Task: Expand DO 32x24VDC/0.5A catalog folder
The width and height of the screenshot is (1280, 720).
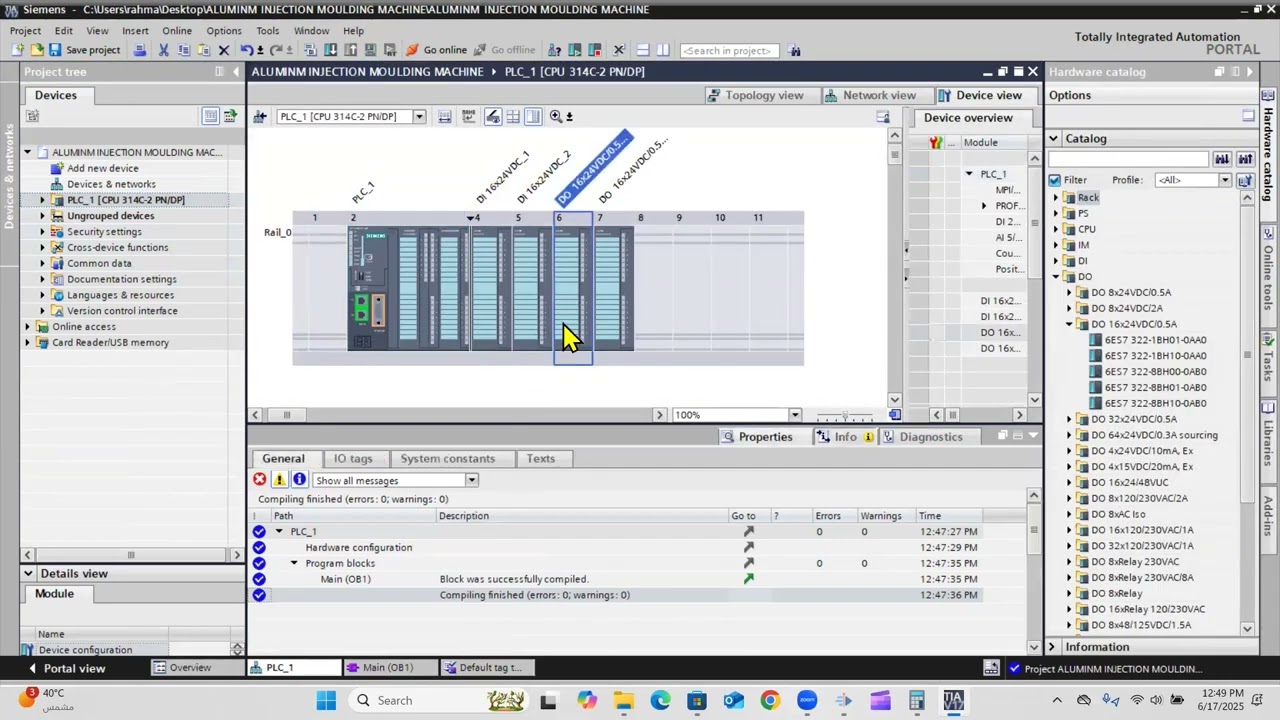Action: (x=1069, y=419)
